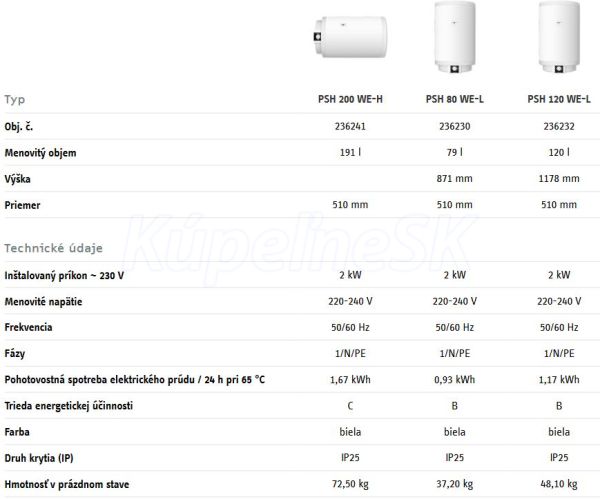
Task: Click the Technické údaje section heading
Action: point(53,247)
